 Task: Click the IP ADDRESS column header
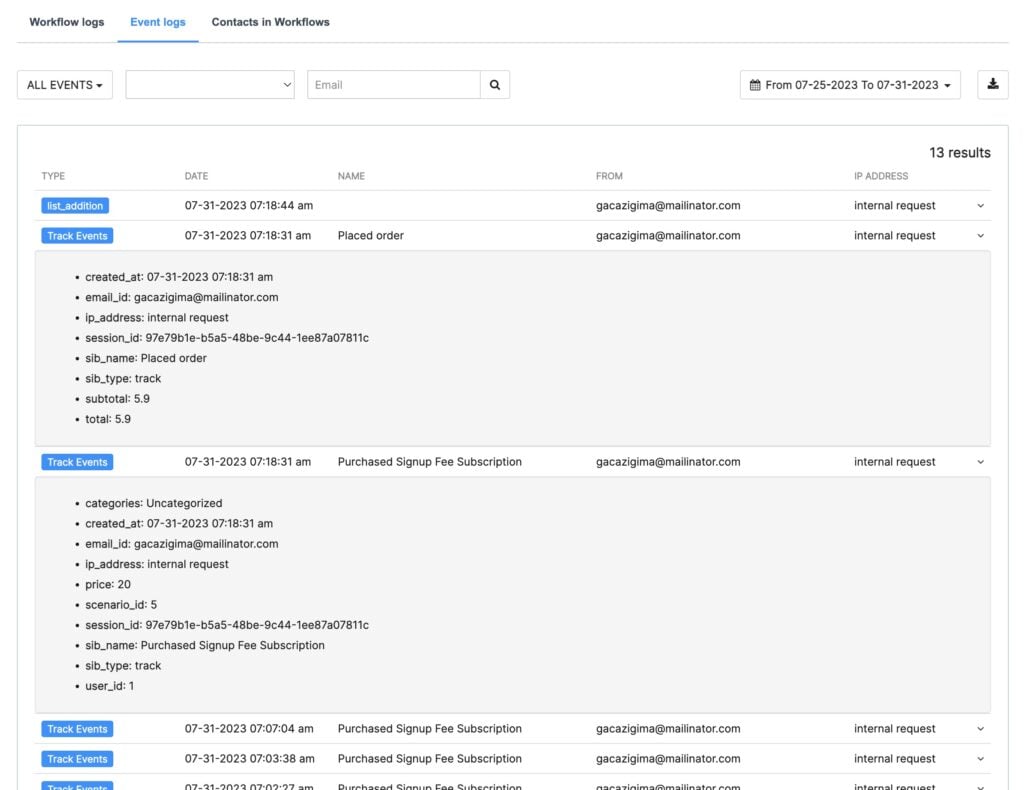click(880, 176)
